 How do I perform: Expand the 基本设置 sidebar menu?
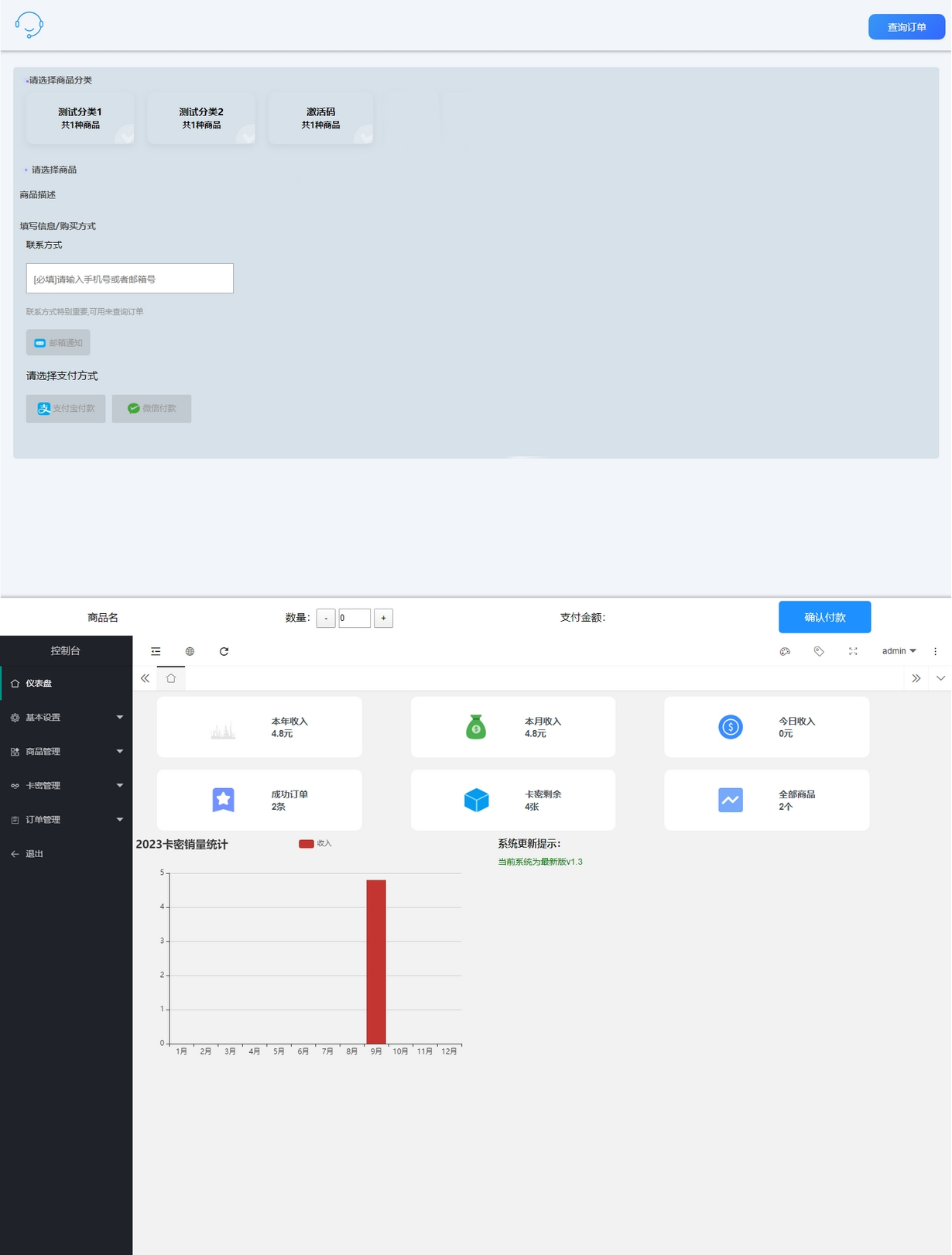[66, 718]
